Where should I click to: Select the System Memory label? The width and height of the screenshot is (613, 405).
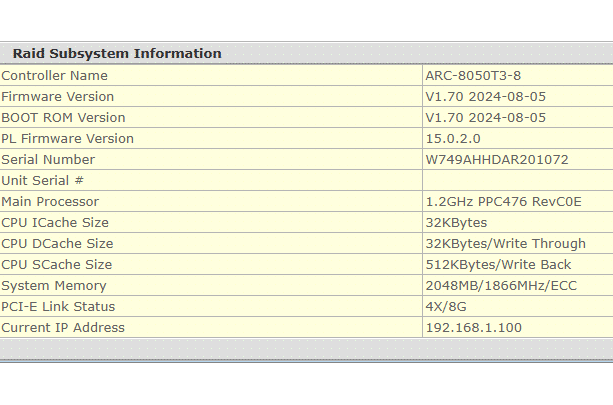pyautogui.click(x=54, y=286)
